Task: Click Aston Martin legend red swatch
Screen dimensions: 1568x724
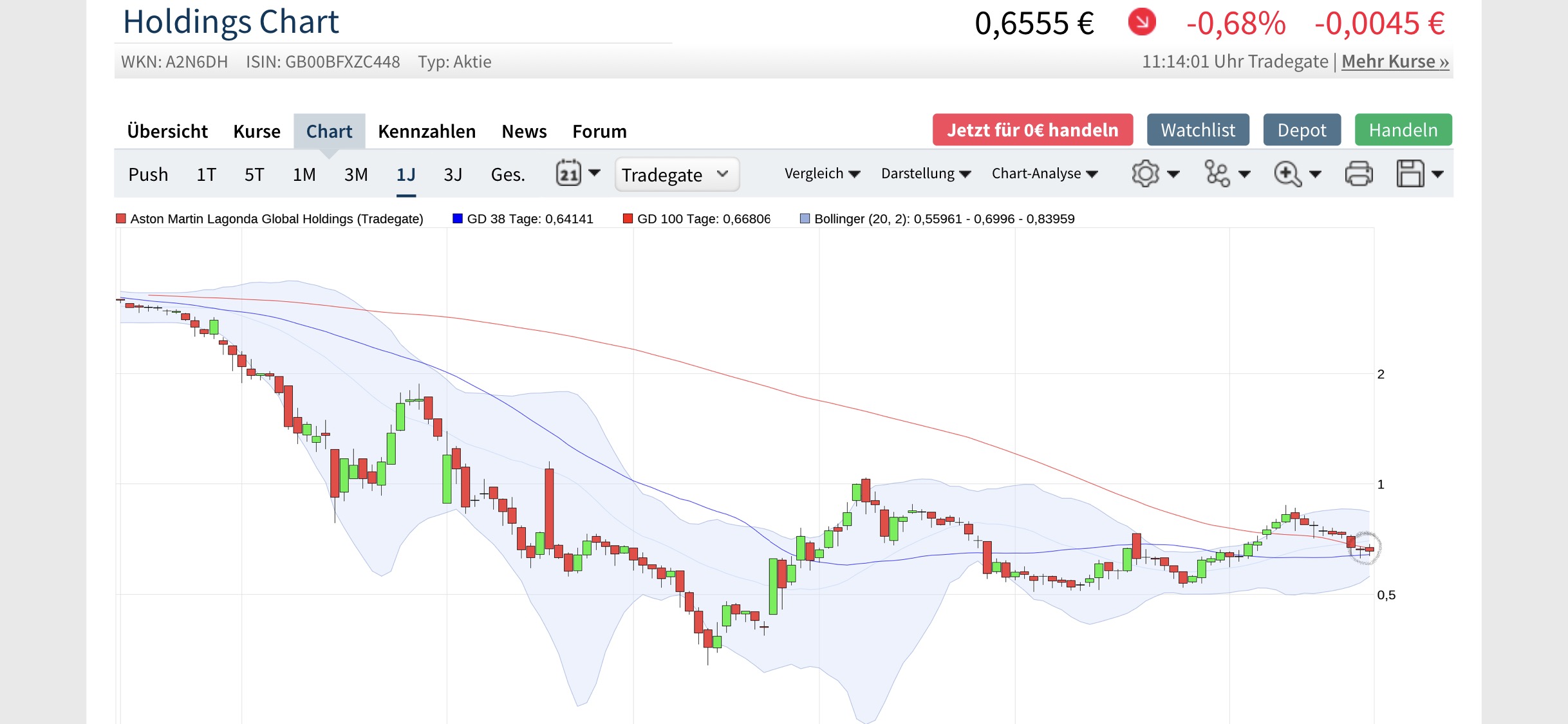Action: (x=121, y=219)
